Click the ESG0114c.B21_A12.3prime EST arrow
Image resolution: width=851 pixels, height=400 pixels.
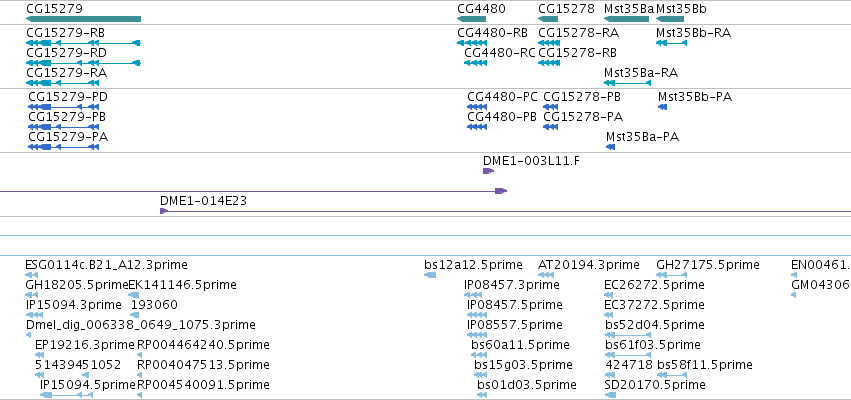pyautogui.click(x=31, y=275)
